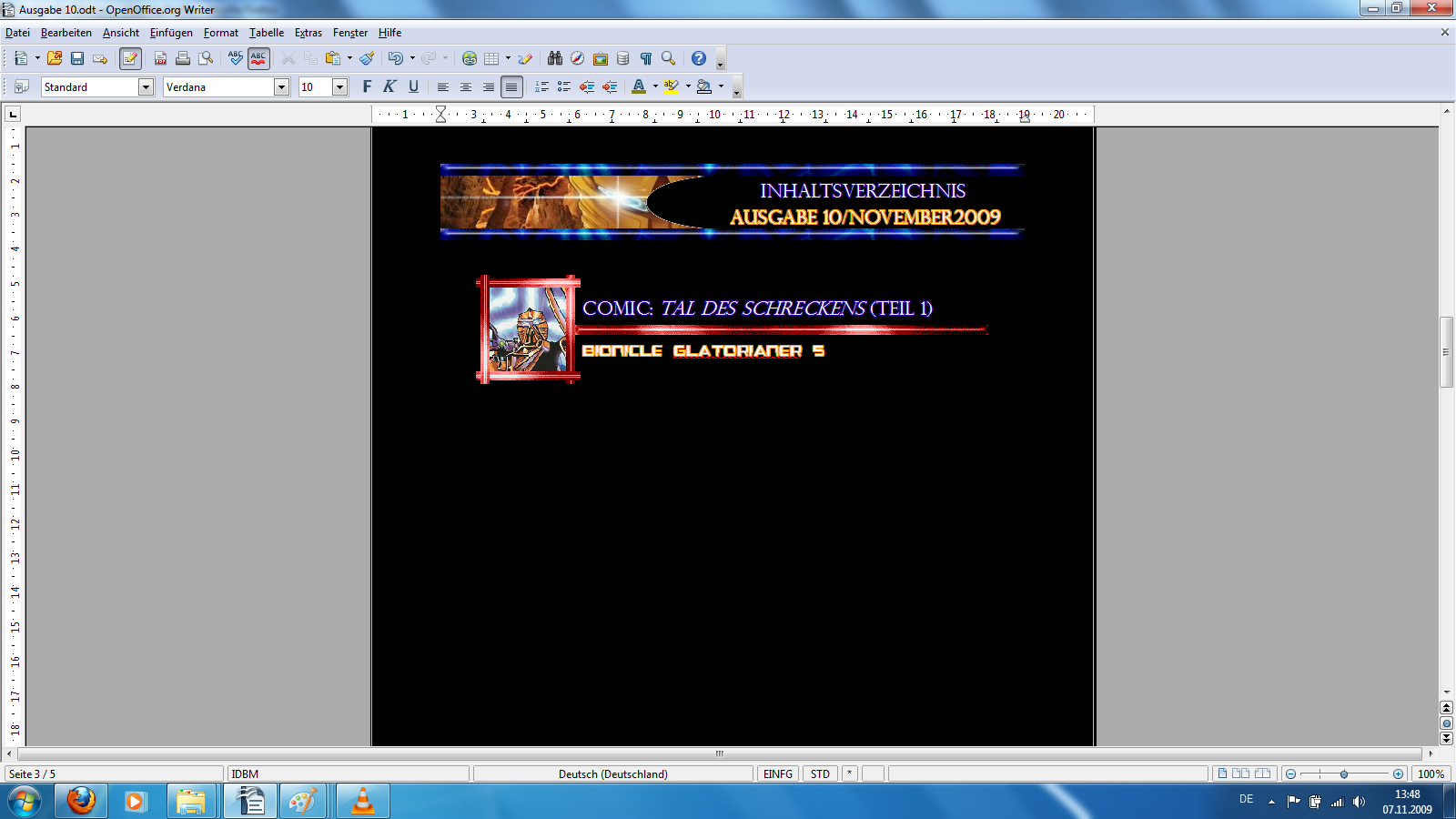This screenshot has height=819, width=1456.
Task: Run the spellcheck tool
Action: point(234,59)
